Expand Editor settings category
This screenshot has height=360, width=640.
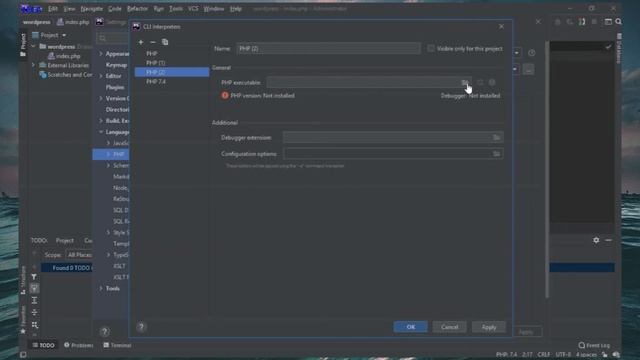pos(101,76)
